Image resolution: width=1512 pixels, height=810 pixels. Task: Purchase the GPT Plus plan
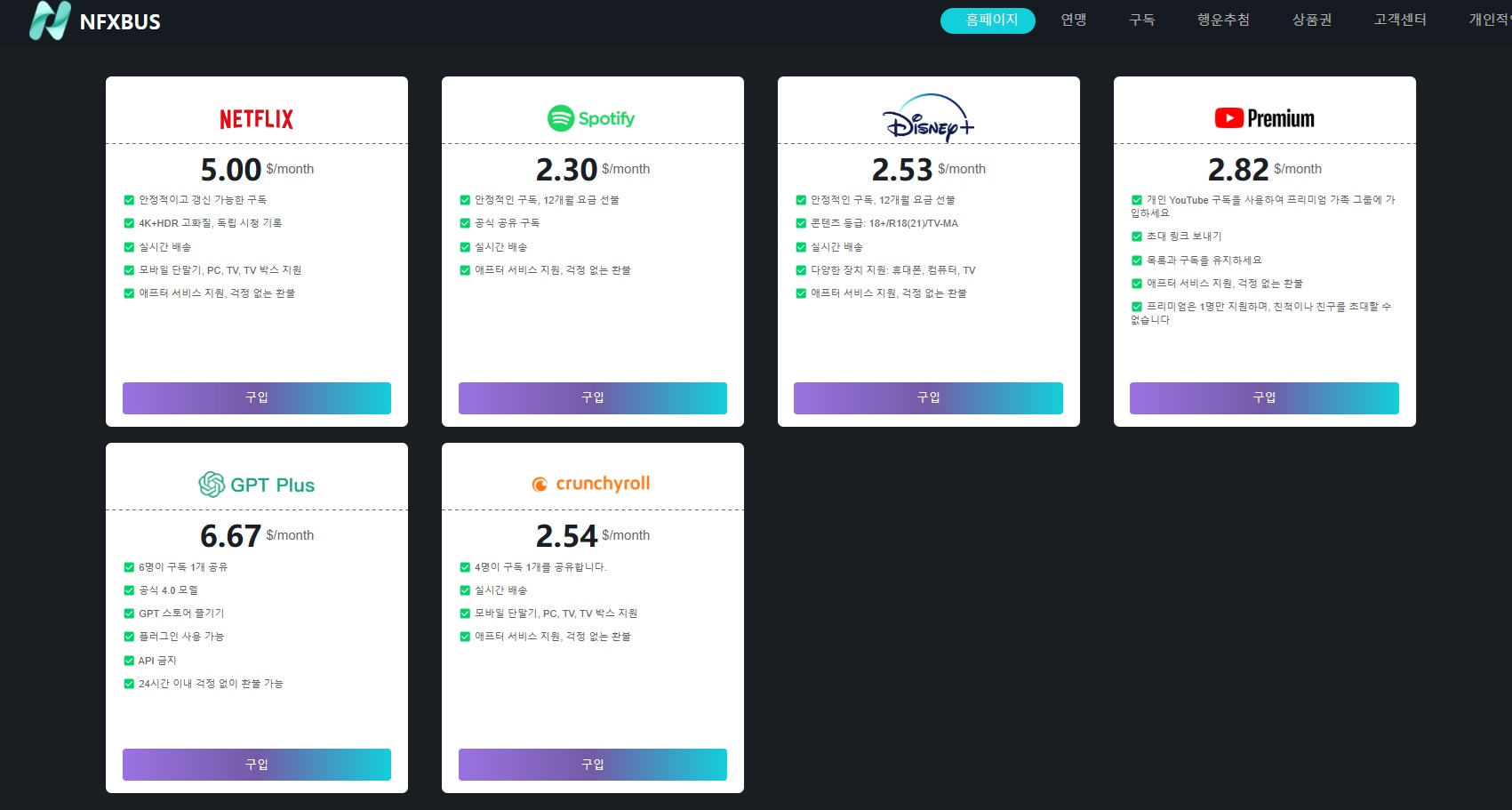pyautogui.click(x=257, y=765)
